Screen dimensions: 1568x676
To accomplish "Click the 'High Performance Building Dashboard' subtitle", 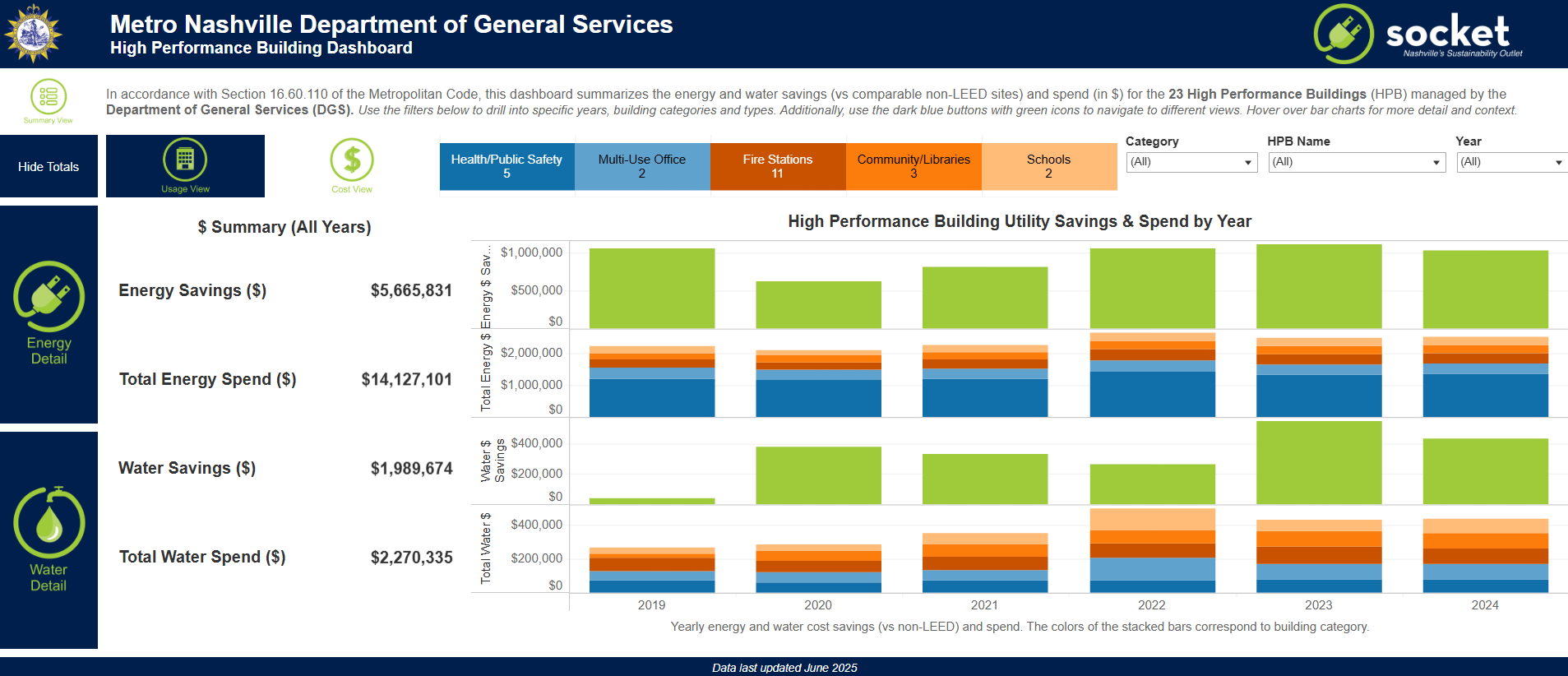I will tap(261, 48).
